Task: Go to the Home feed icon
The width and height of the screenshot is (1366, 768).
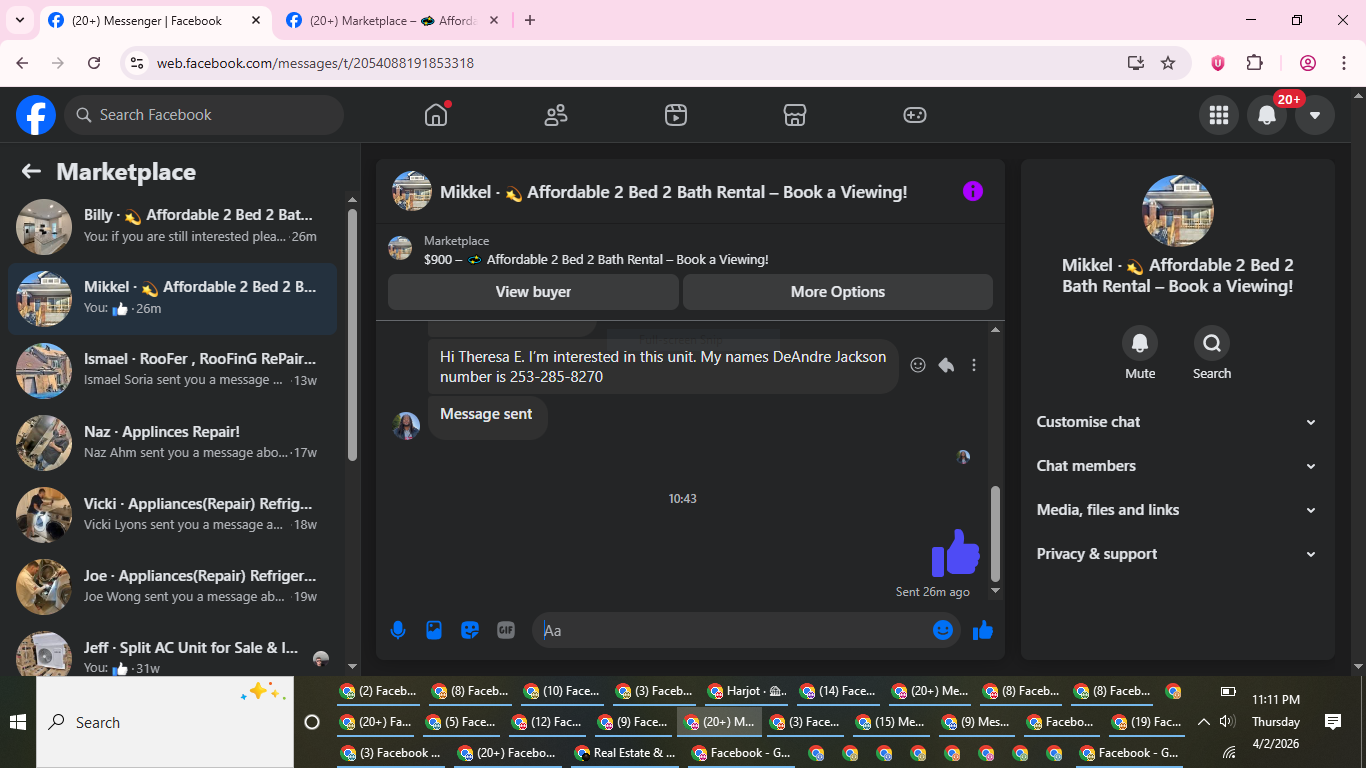Action: [x=436, y=115]
